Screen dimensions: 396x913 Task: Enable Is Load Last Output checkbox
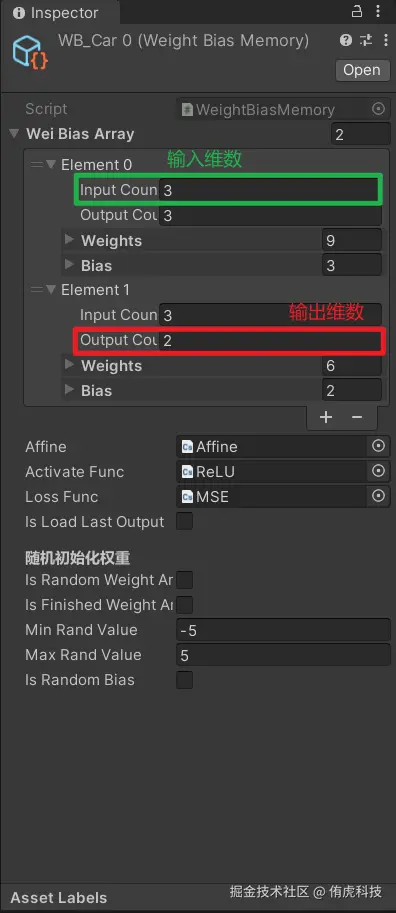click(185, 521)
